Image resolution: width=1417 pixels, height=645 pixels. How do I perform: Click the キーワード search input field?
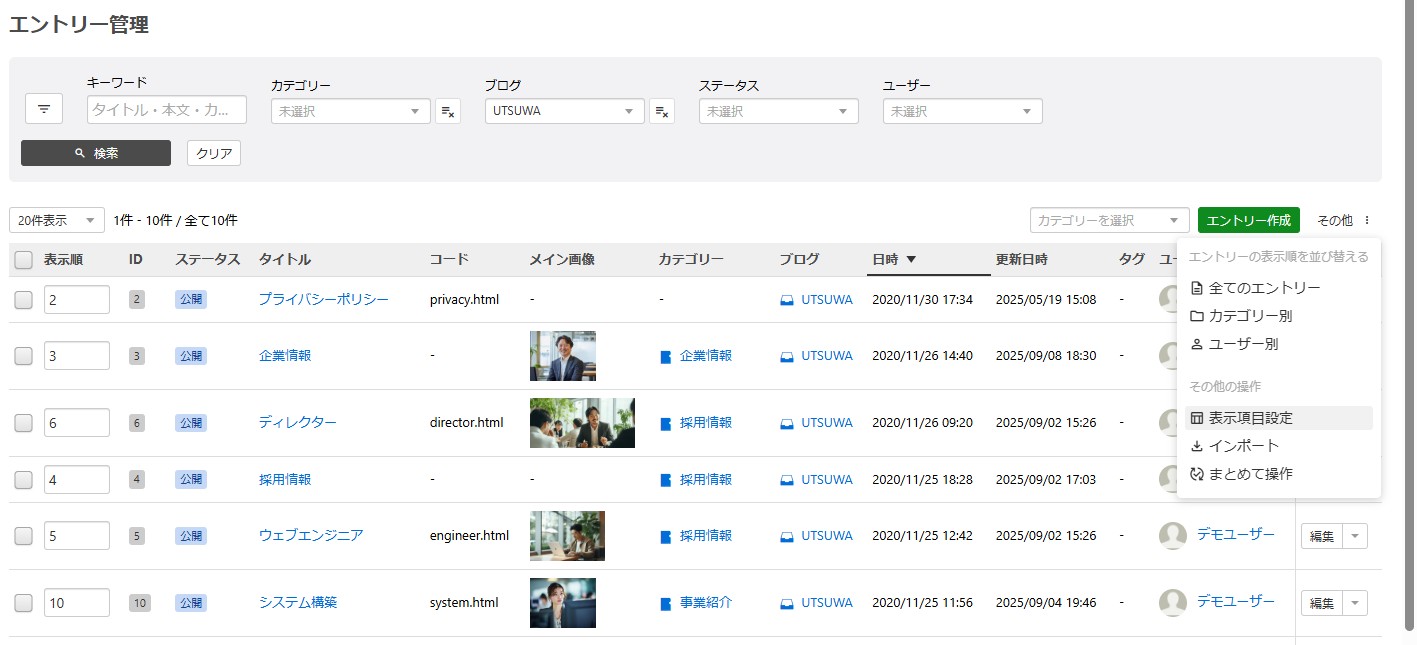167,110
